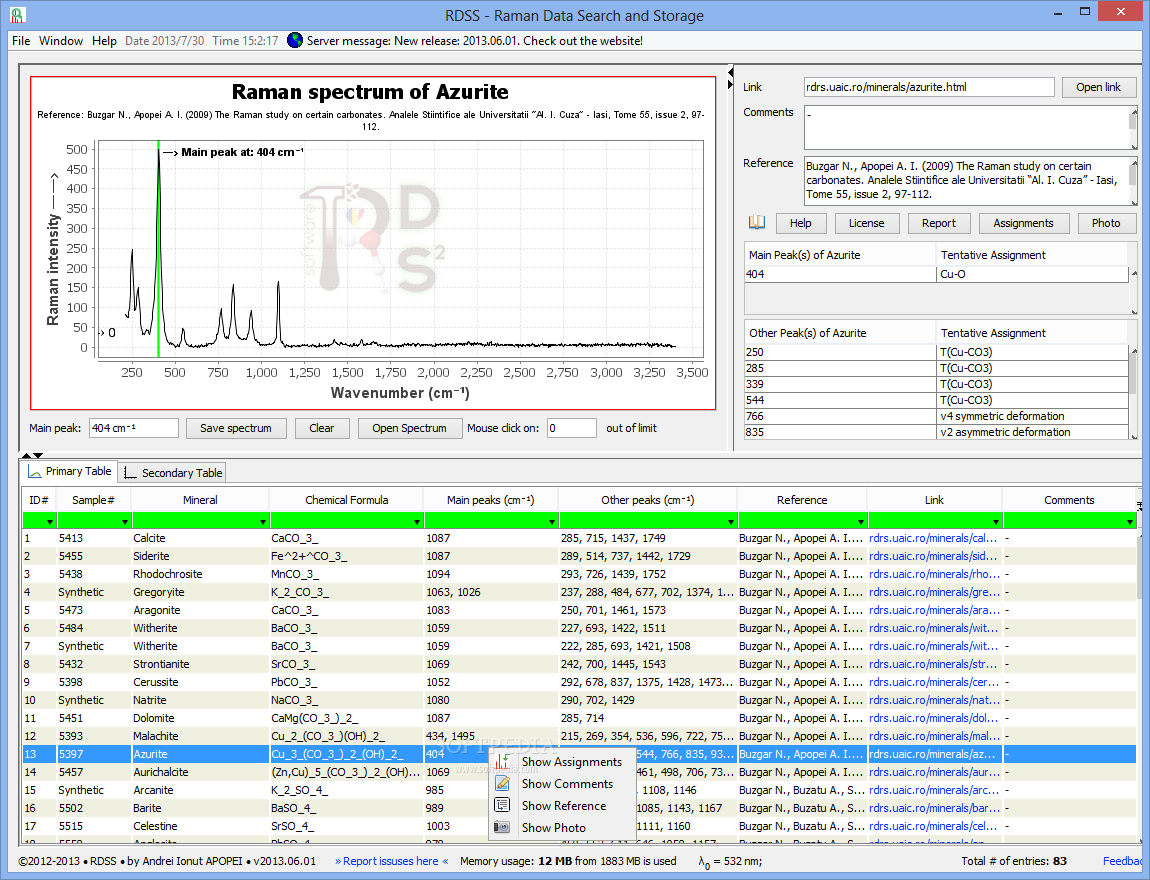Screen dimensions: 1150x880
Task: Choose Show Assignments from context menu
Action: click(562, 761)
